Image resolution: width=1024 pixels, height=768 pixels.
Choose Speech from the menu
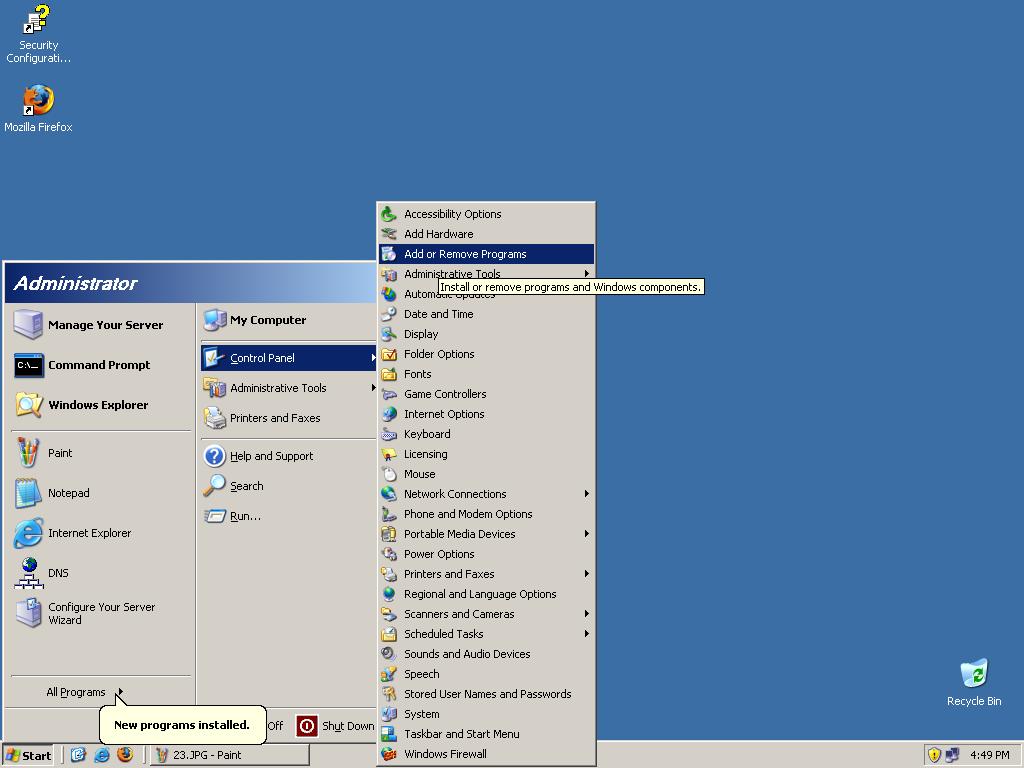coord(487,674)
